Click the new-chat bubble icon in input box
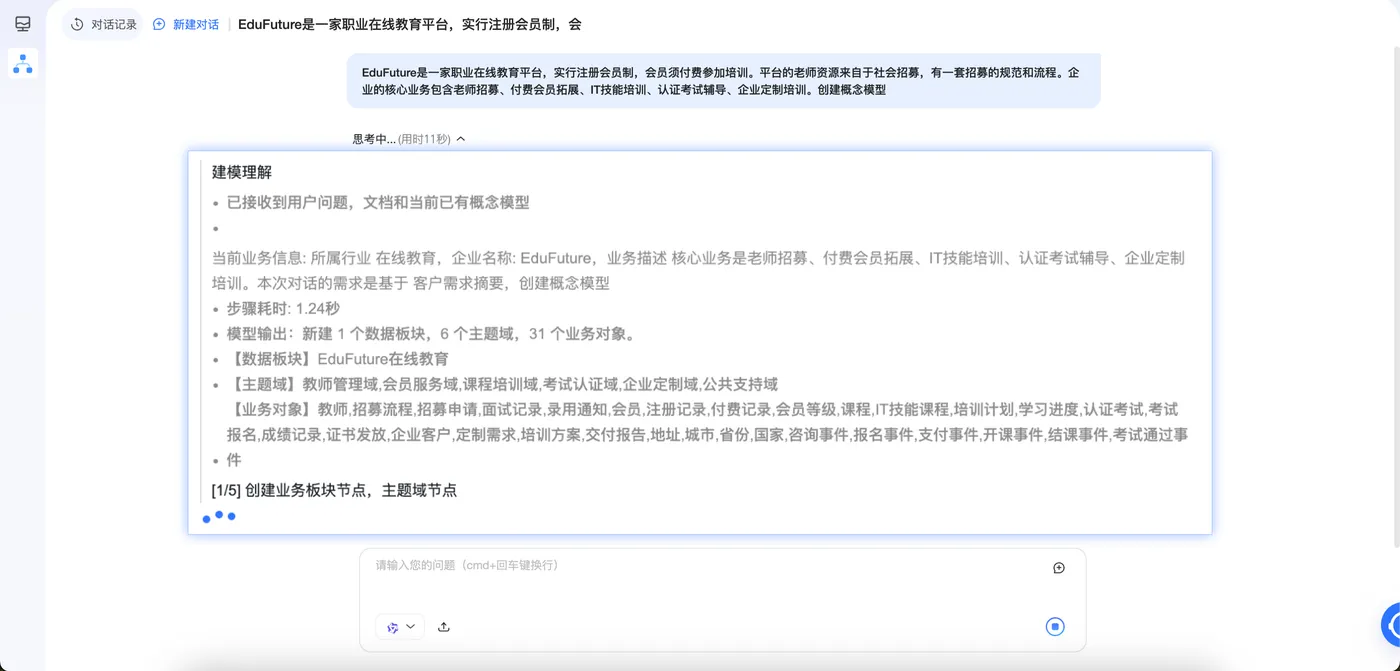 [1059, 568]
